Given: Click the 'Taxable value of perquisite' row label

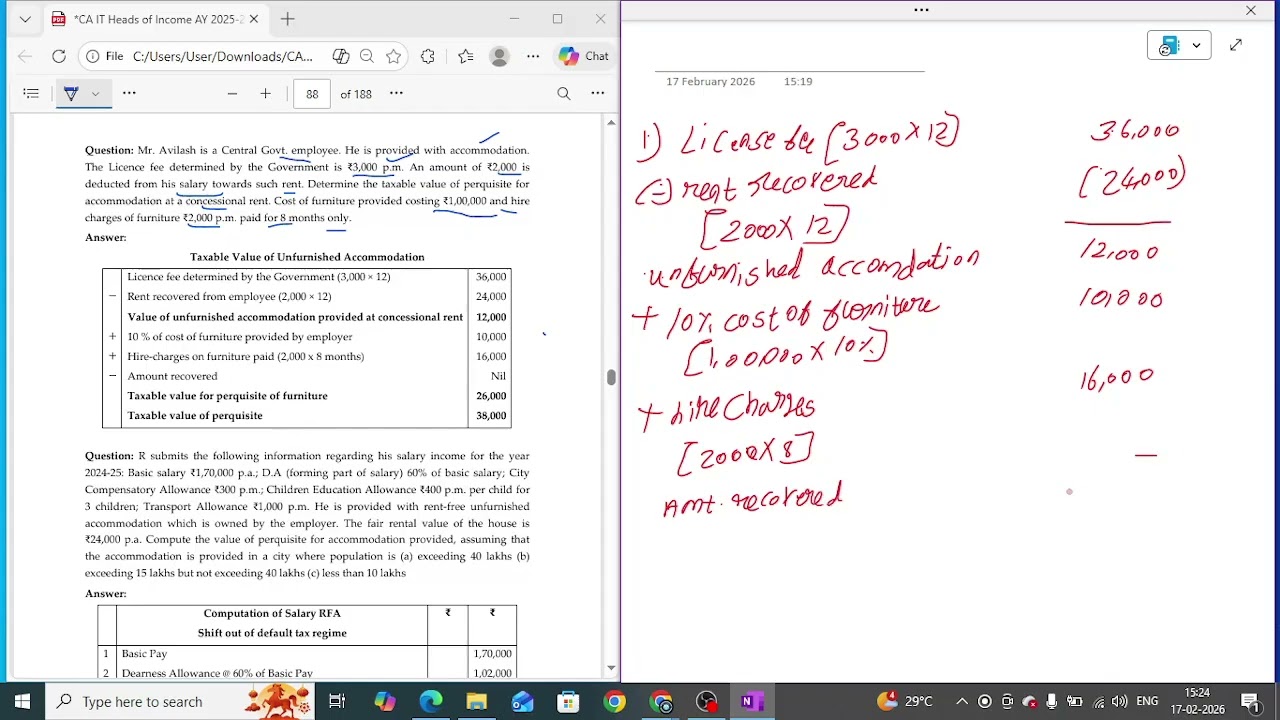Looking at the screenshot, I should tap(195, 416).
